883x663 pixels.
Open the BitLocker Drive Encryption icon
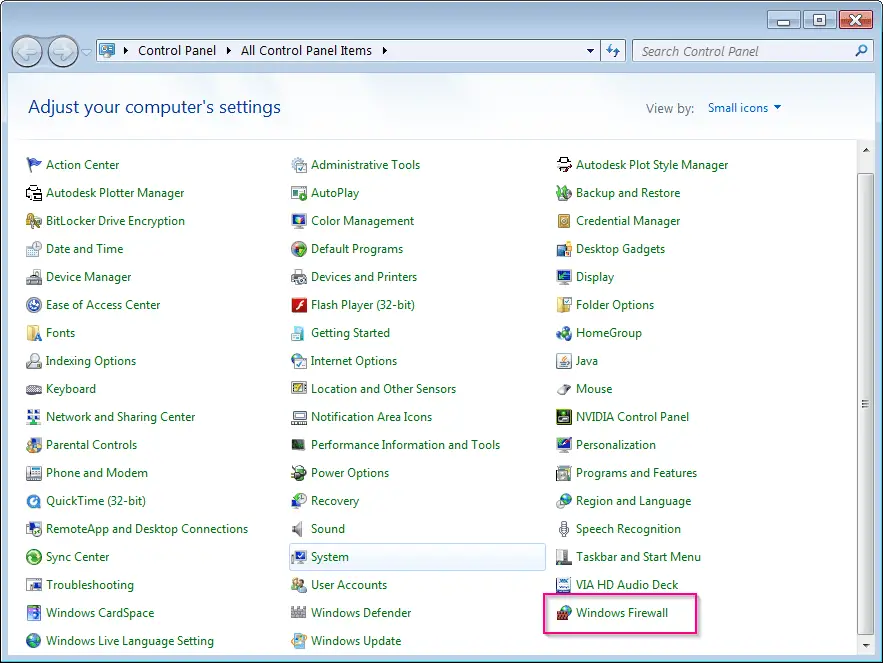coord(34,221)
